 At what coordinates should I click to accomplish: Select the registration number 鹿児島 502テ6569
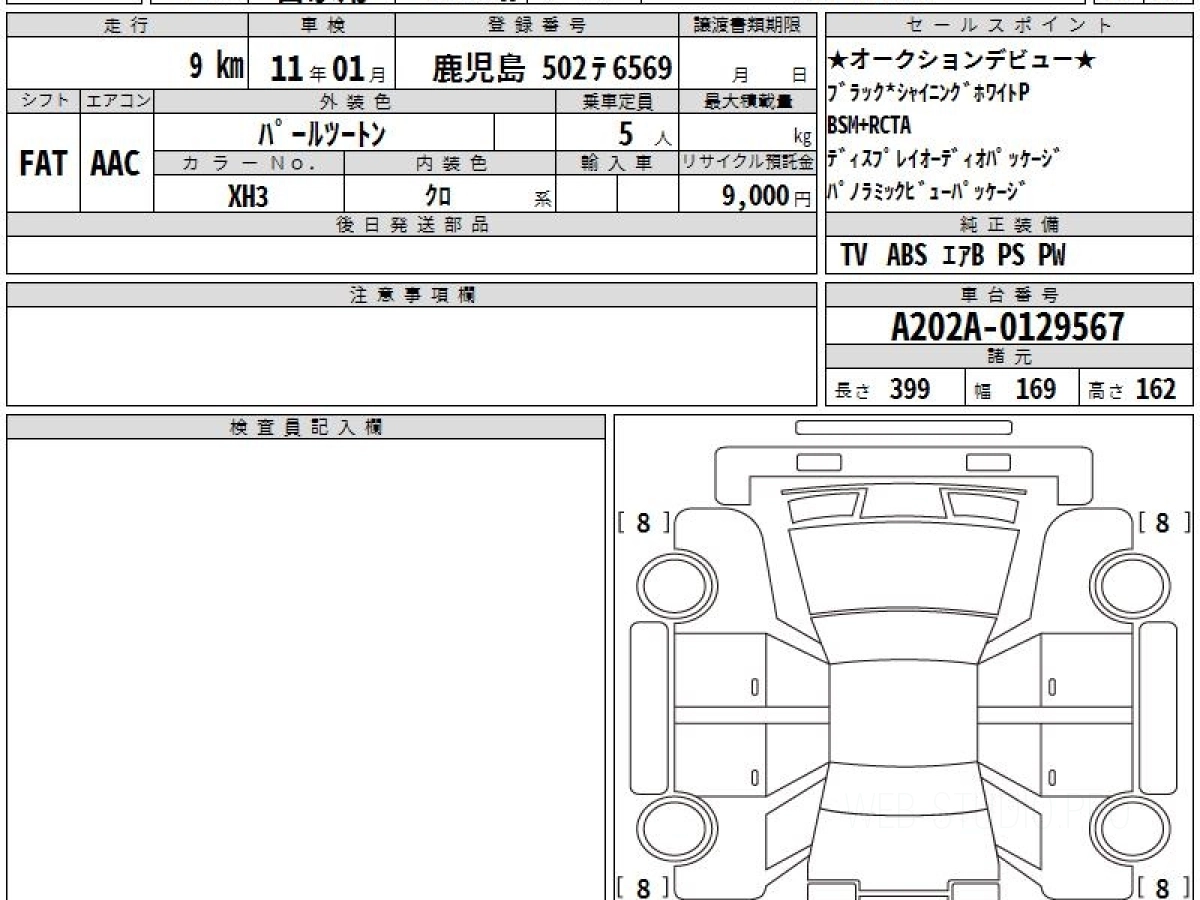(551, 68)
